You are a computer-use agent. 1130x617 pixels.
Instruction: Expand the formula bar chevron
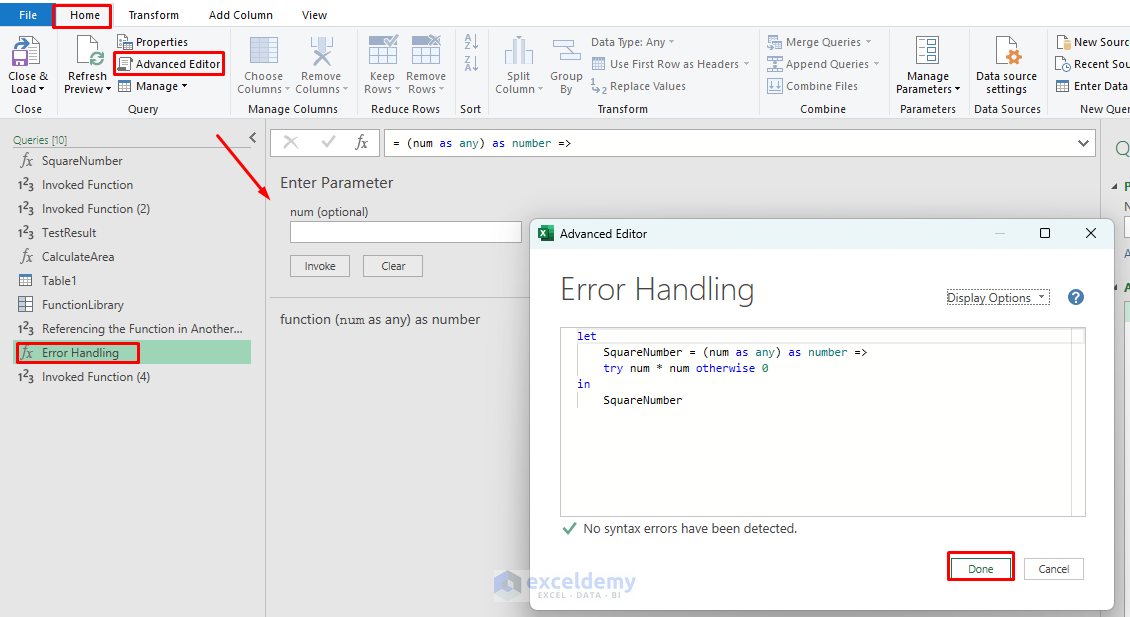(1082, 143)
